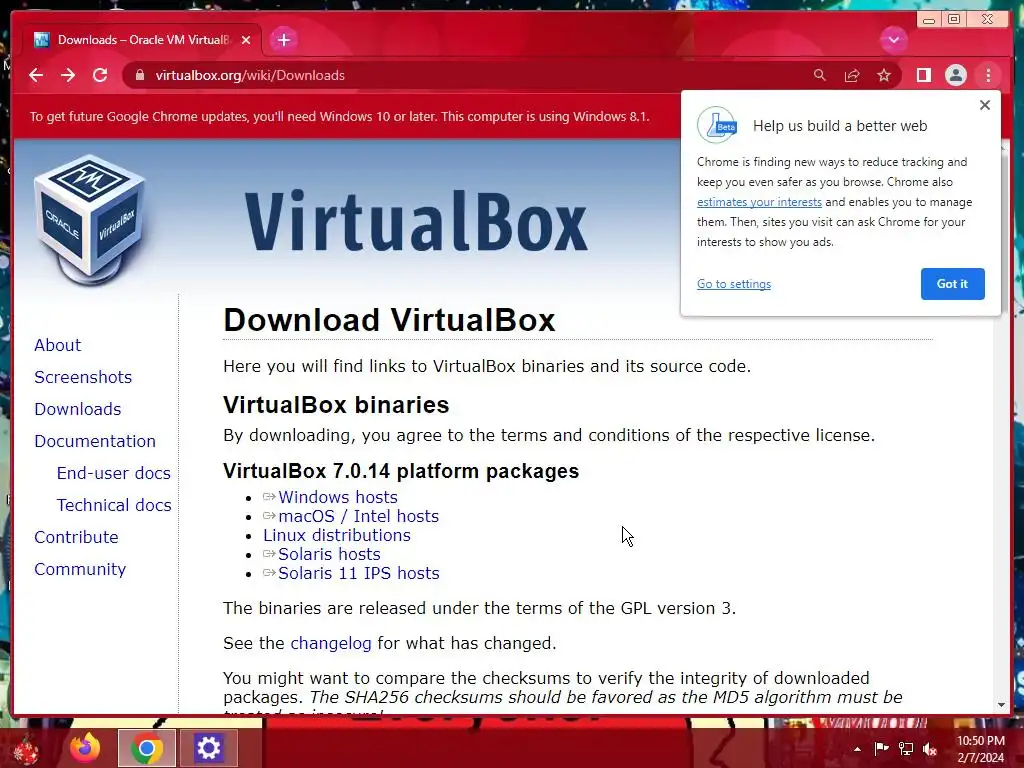Open the changelog link

[x=330, y=643]
